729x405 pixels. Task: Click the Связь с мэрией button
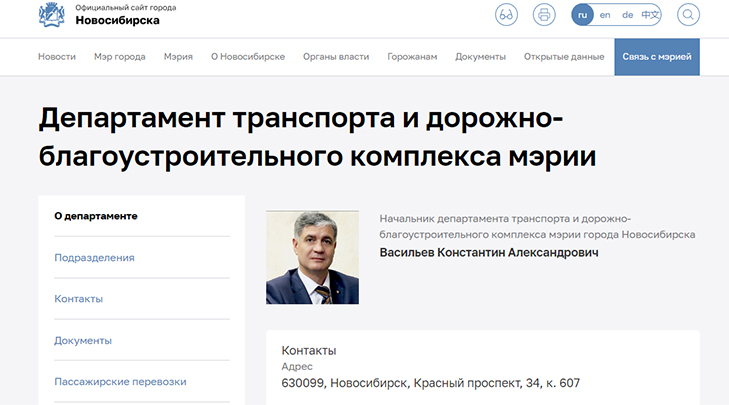tap(657, 57)
